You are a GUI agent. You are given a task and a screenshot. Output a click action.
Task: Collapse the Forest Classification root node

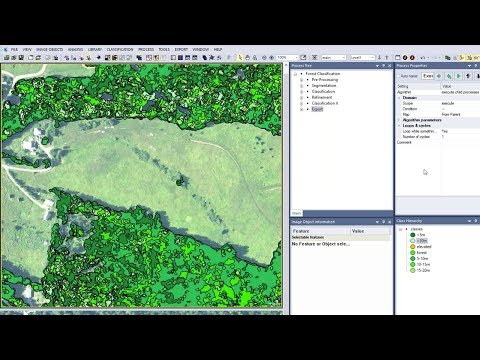pos(295,74)
